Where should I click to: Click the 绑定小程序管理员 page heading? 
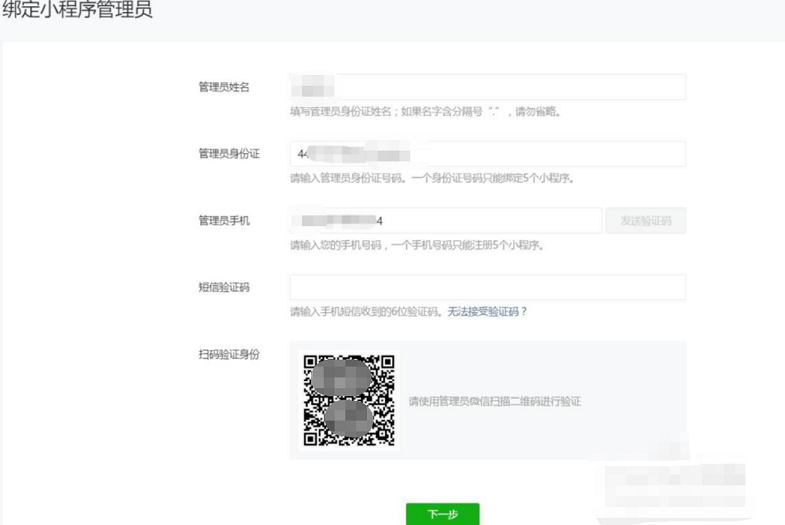77,13
